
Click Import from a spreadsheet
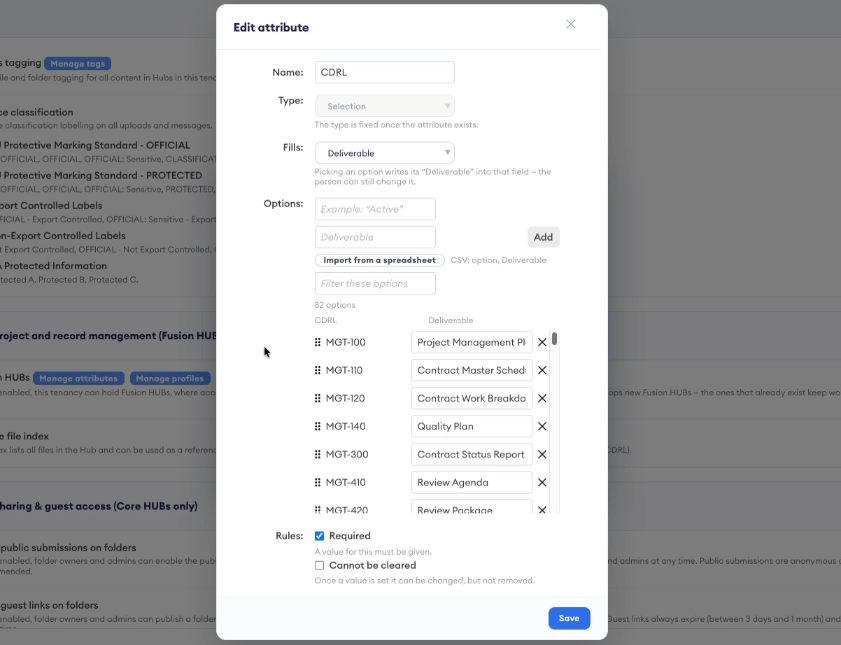coord(380,260)
